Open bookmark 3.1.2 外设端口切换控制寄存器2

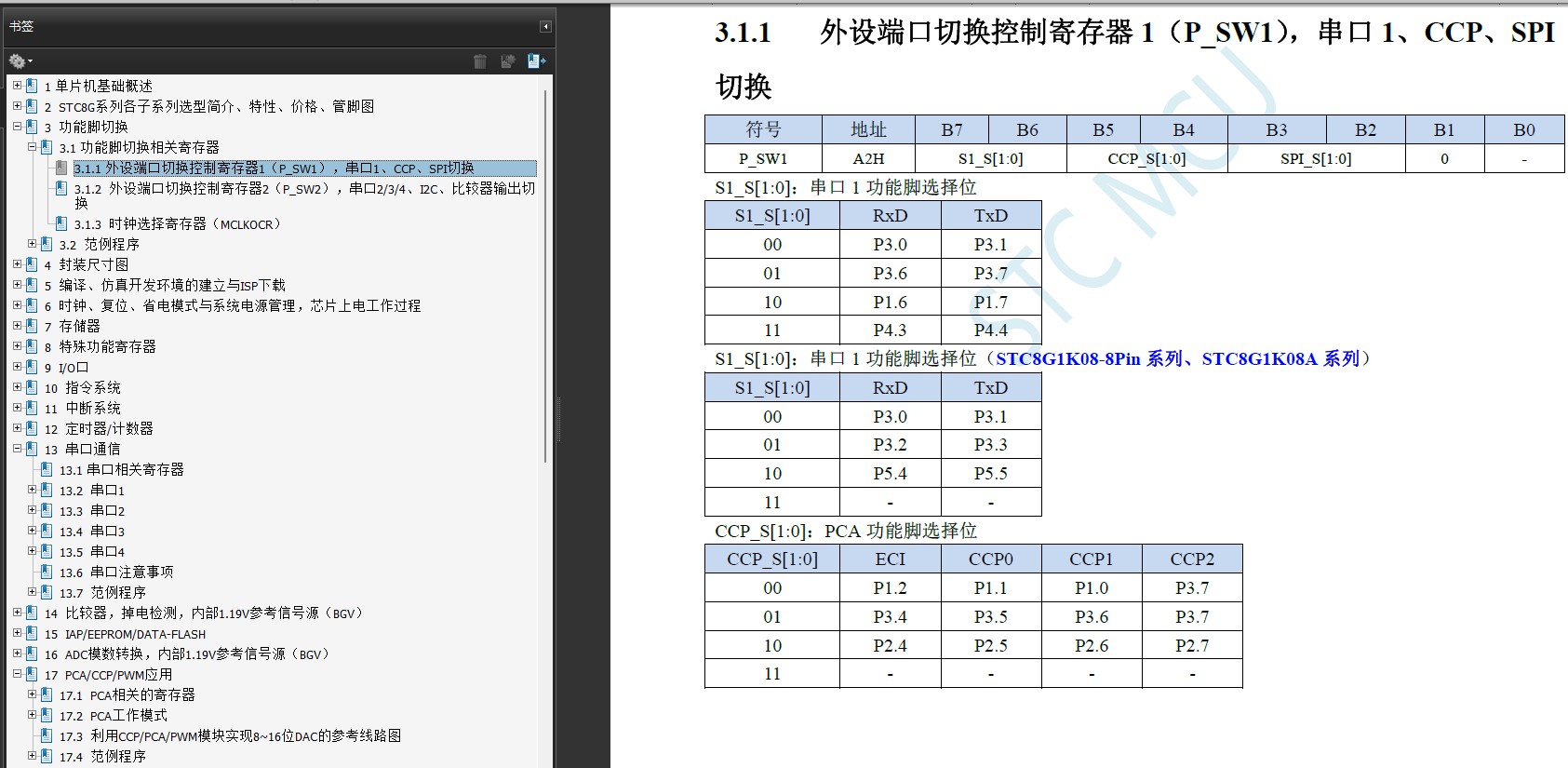coord(304,195)
